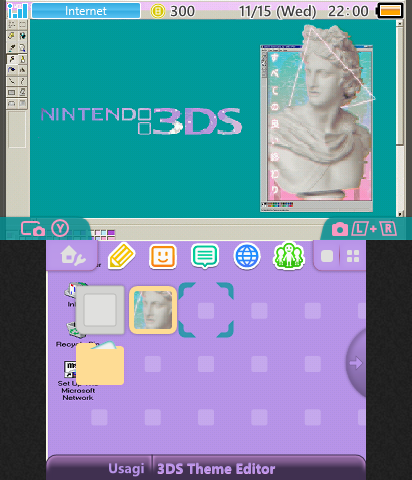Open HOME Menu Settings house-wrench icon
This screenshot has height=480, width=412.
73,256
